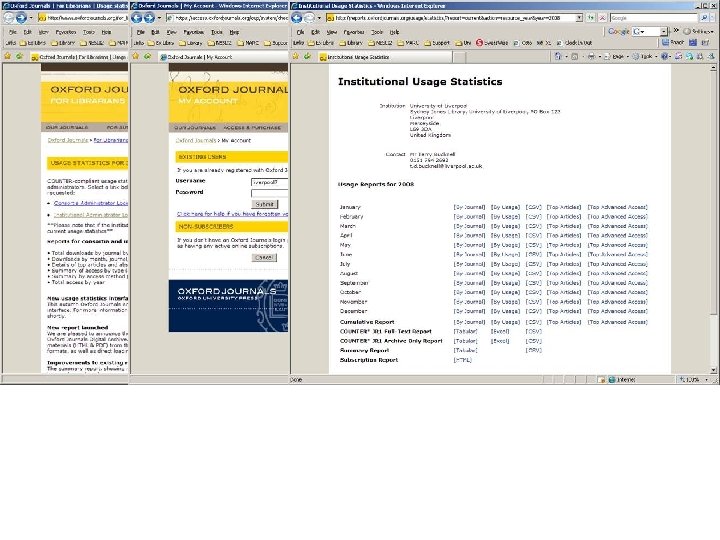Screen dimensions: 720x540
Task: Click Access & Purchase nav item in My Account
Action: click(252, 128)
